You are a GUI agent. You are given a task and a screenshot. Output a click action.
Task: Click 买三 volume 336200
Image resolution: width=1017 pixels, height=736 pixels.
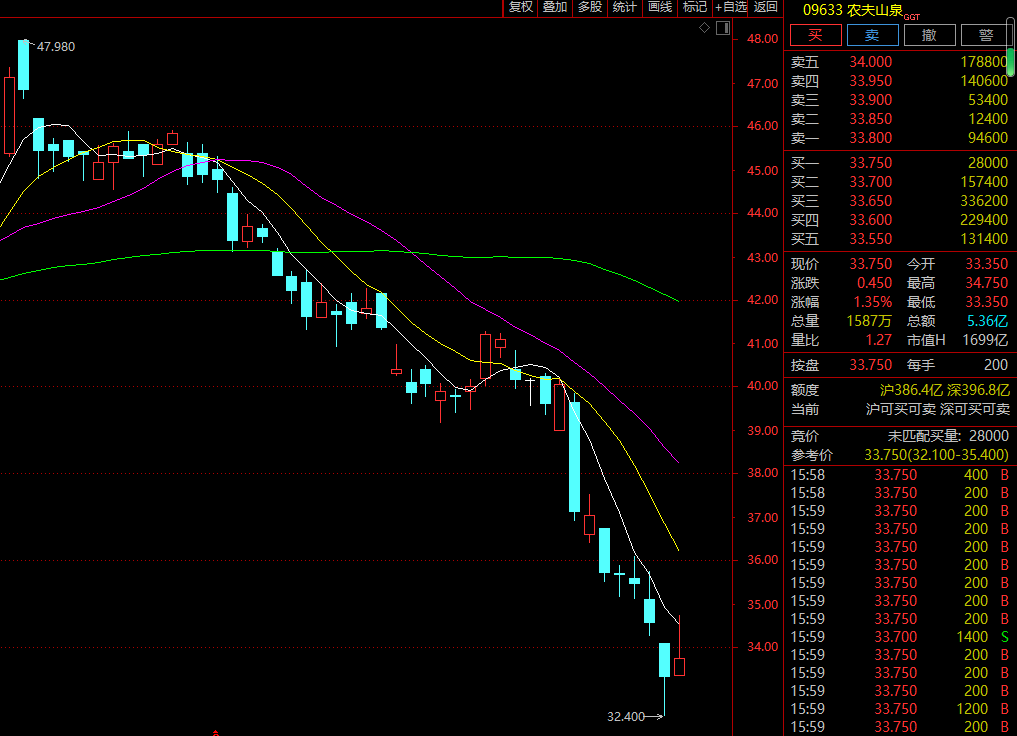[x=984, y=201]
